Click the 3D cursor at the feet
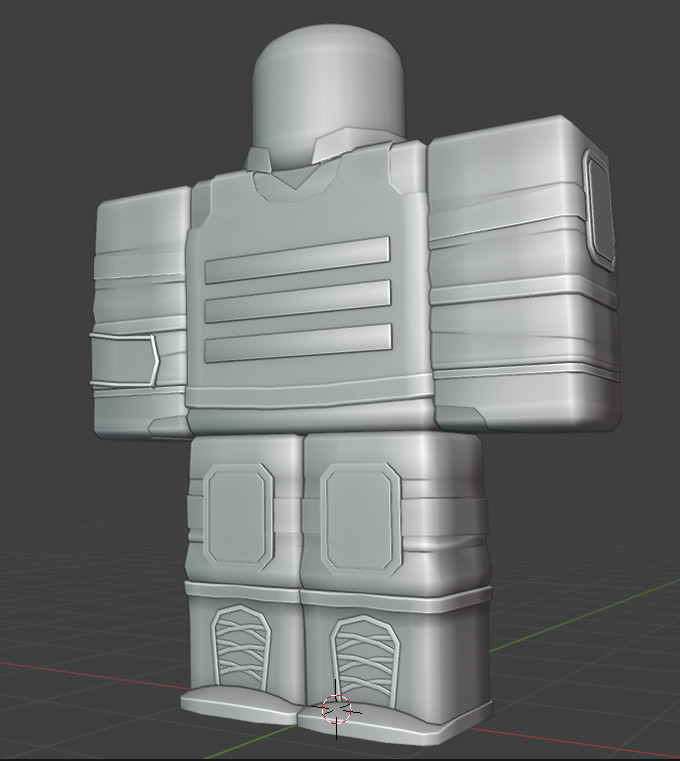 click(x=336, y=709)
